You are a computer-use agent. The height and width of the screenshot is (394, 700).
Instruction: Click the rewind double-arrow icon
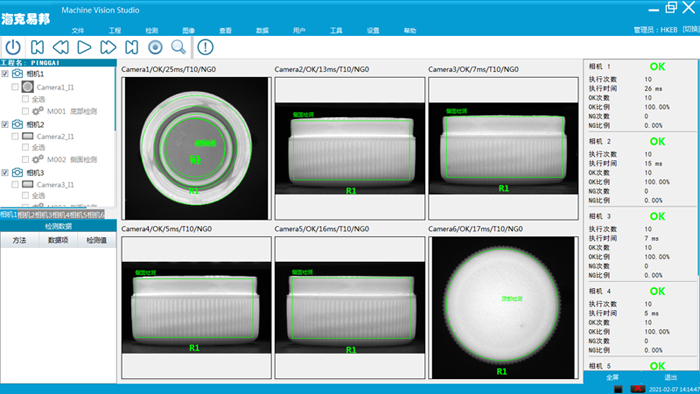tap(61, 47)
